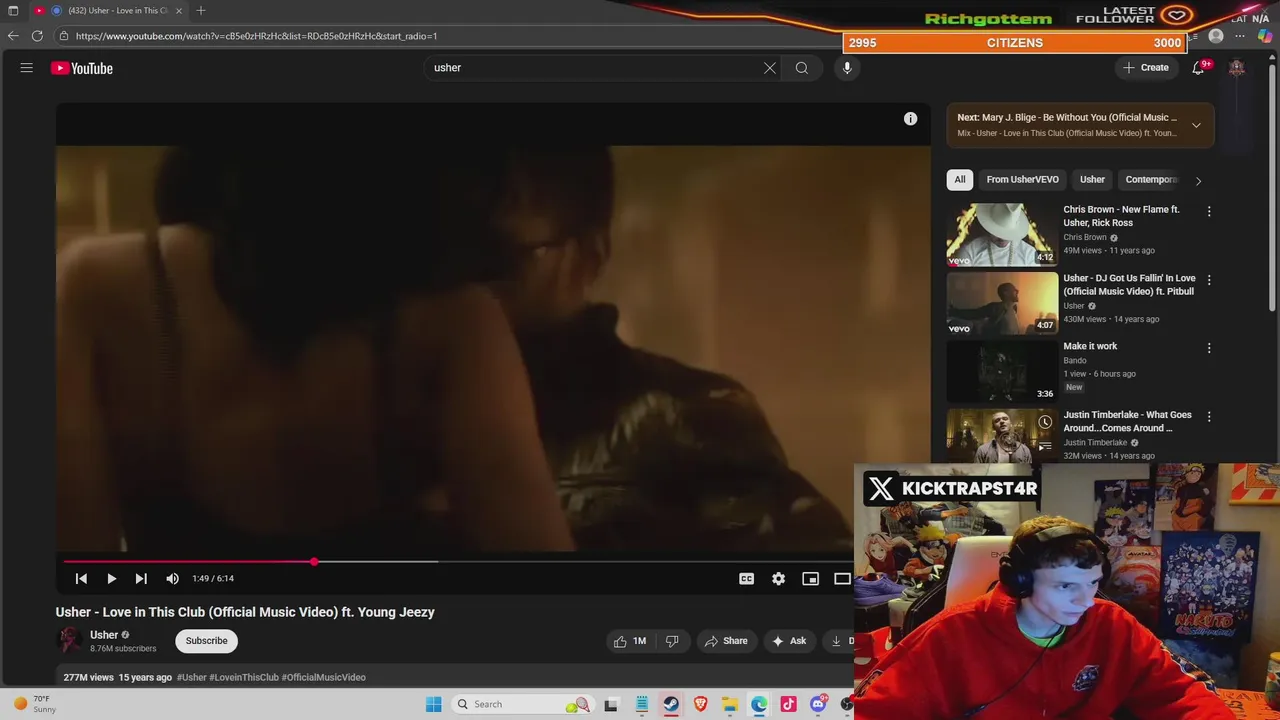The height and width of the screenshot is (720, 1280).
Task: Close the Usher YouTube tab
Action: click(179, 10)
